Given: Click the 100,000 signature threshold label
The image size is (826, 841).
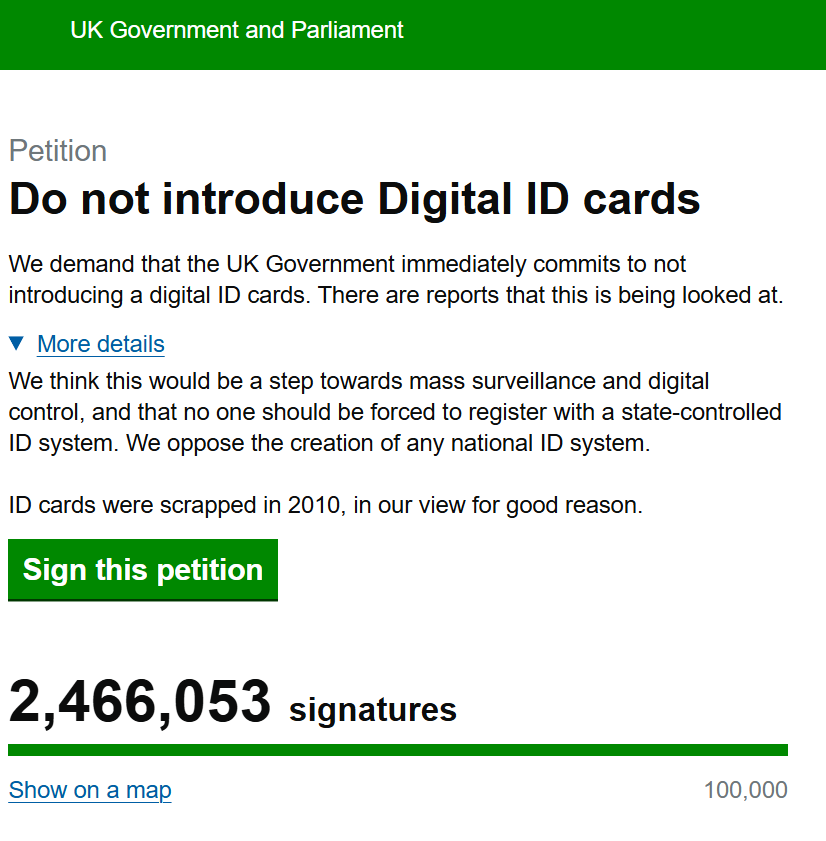Looking at the screenshot, I should click(x=745, y=790).
